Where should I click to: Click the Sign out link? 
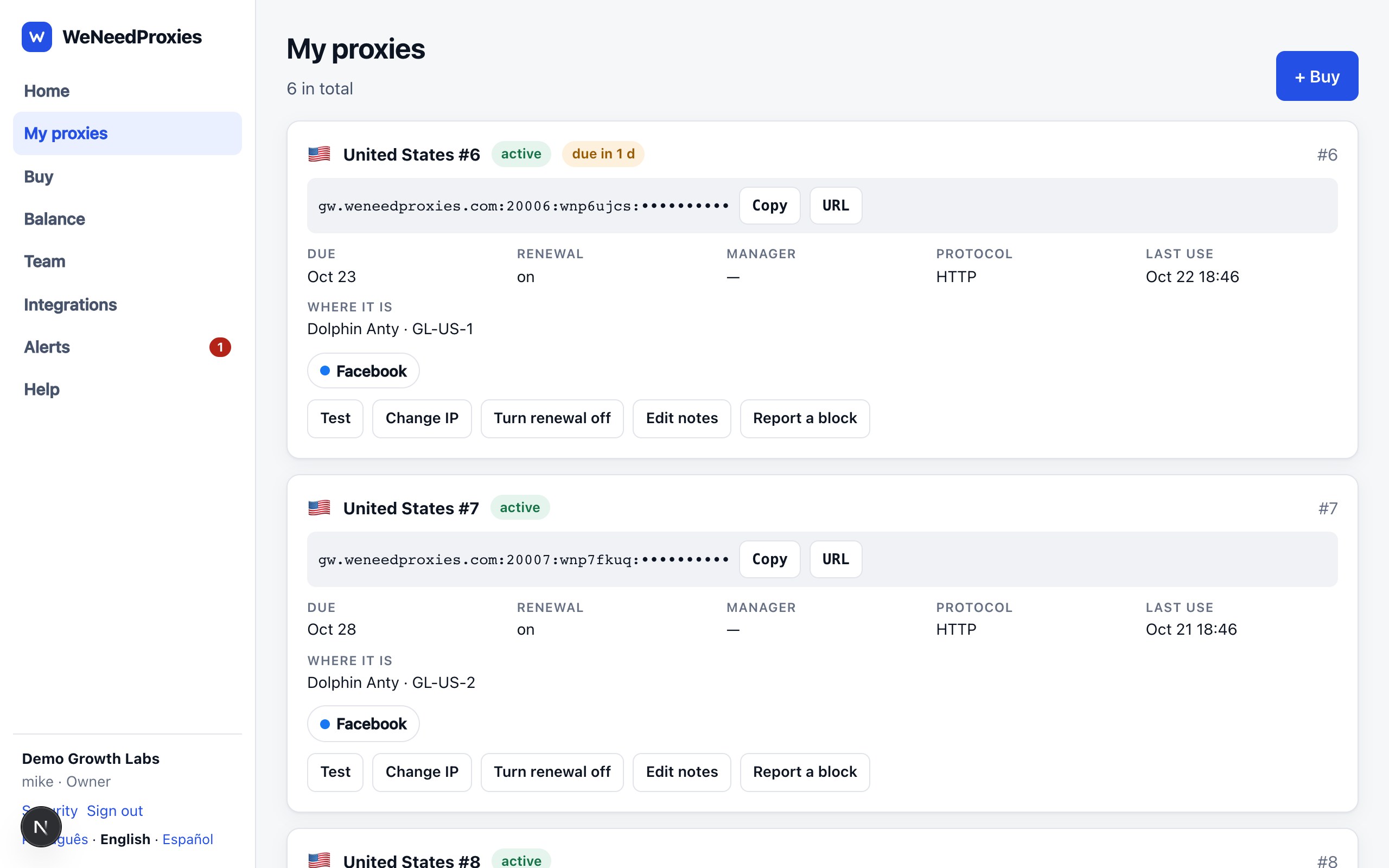coord(115,810)
